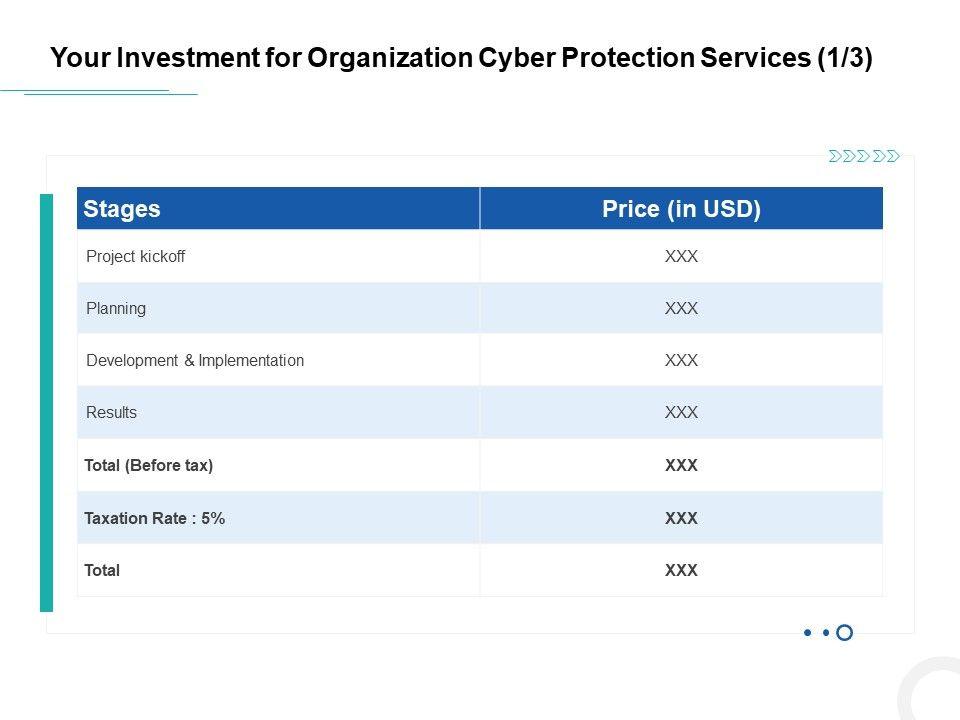
Task: Click the hollow circle dot icon
Action: click(844, 632)
